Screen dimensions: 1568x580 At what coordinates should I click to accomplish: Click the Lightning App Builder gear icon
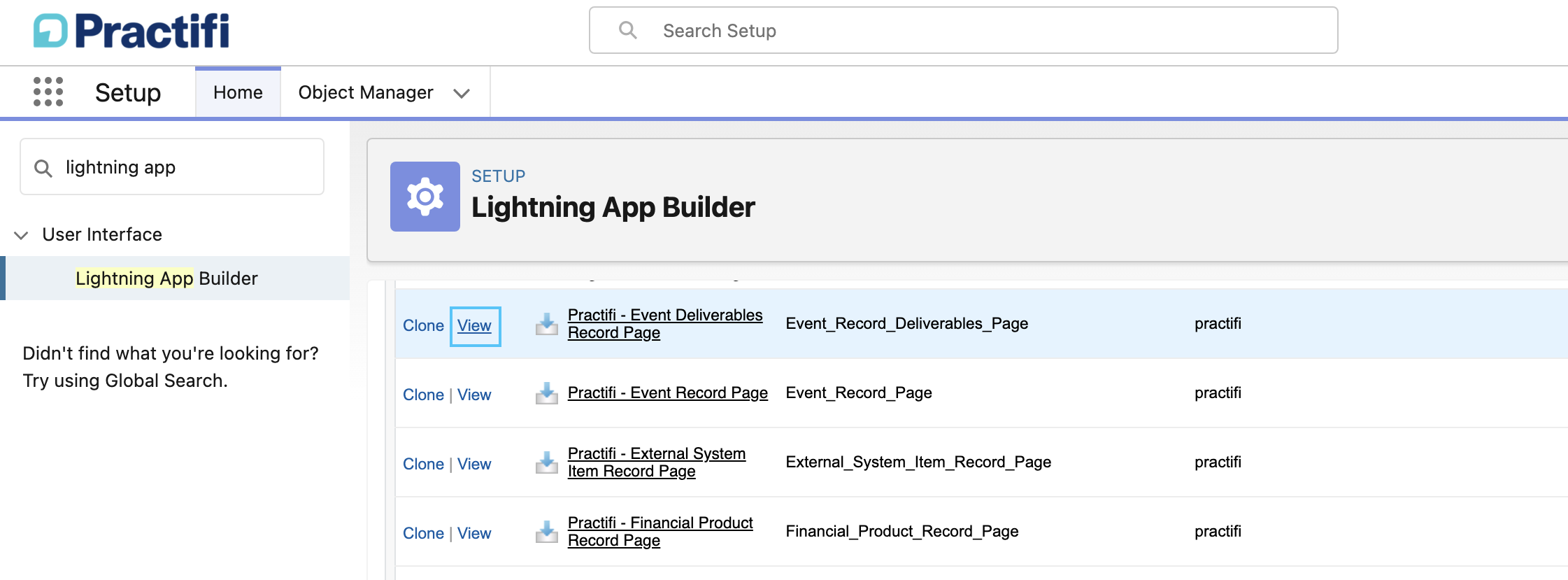pos(425,197)
